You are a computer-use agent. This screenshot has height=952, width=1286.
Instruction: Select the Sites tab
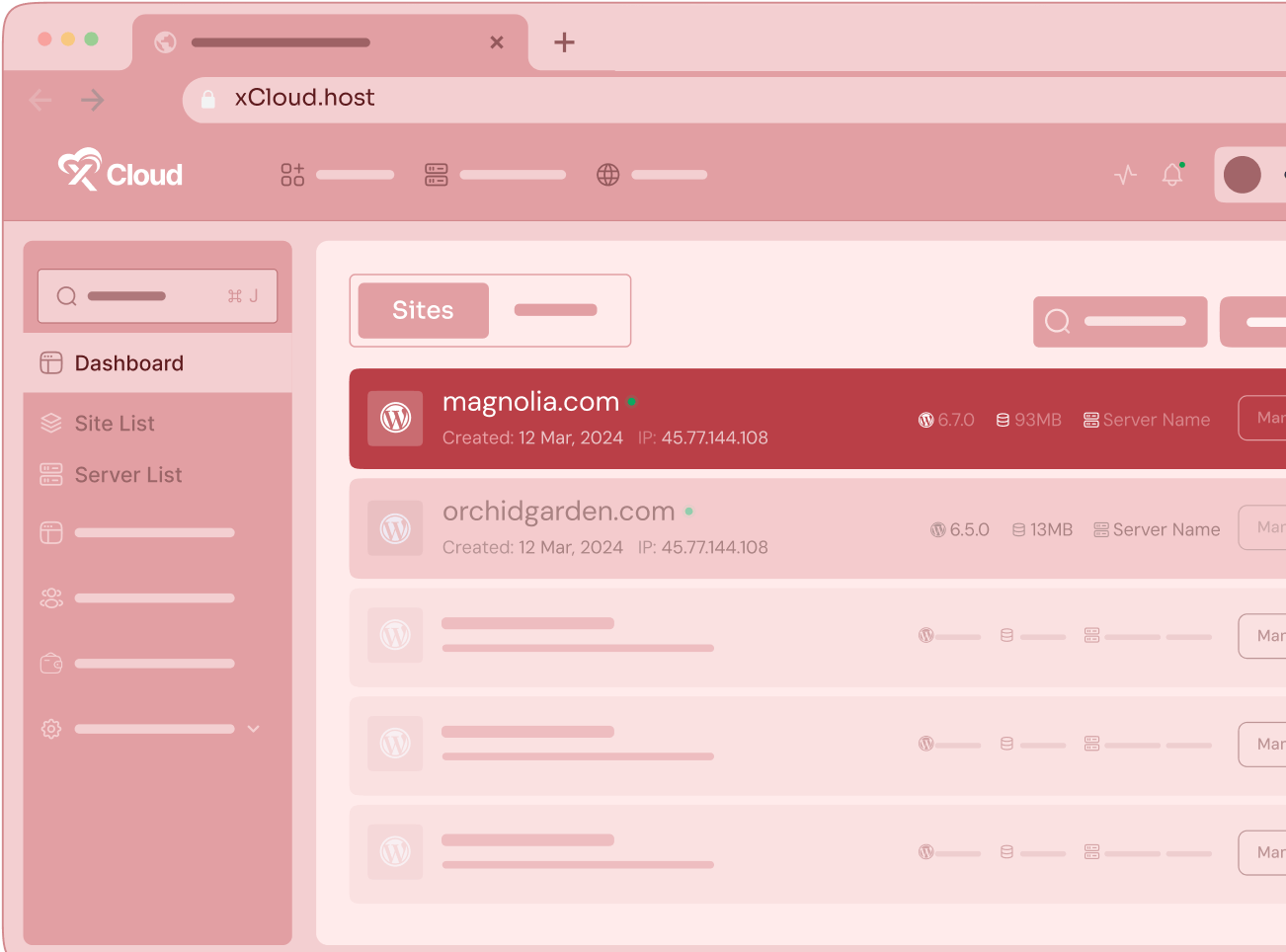423,310
